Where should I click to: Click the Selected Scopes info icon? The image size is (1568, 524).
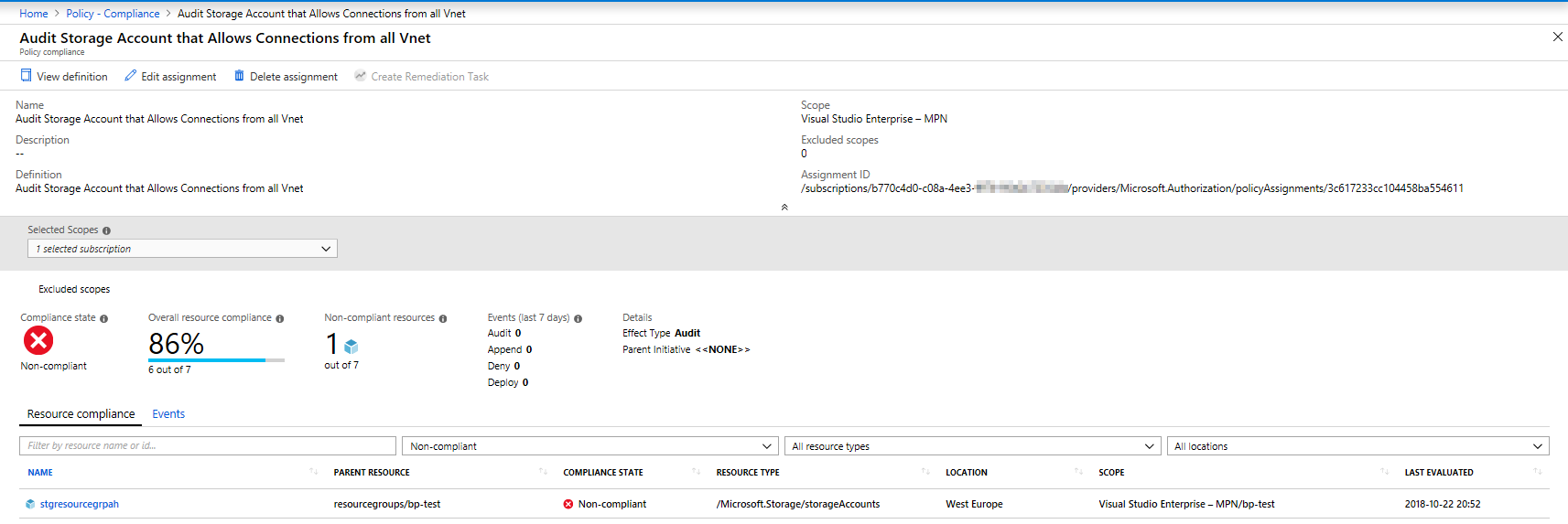[x=106, y=230]
